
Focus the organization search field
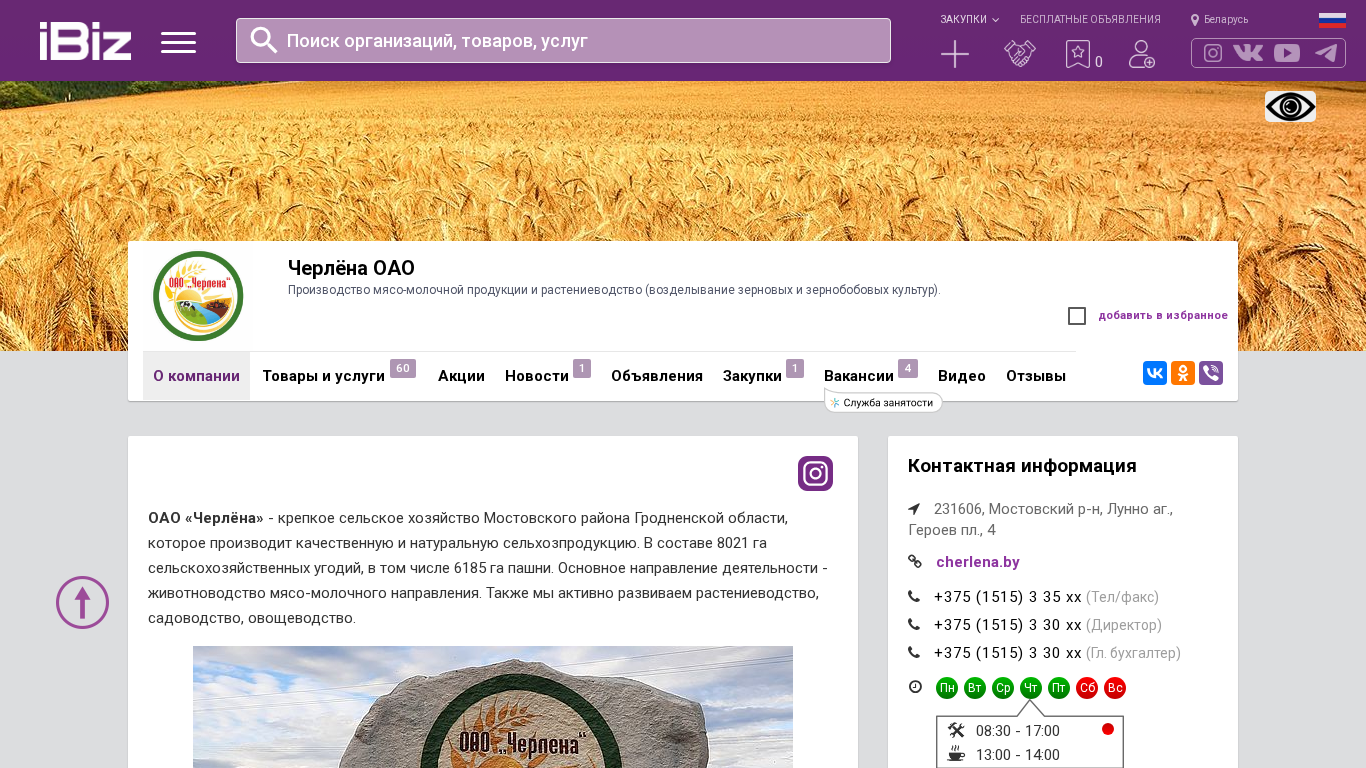563,40
